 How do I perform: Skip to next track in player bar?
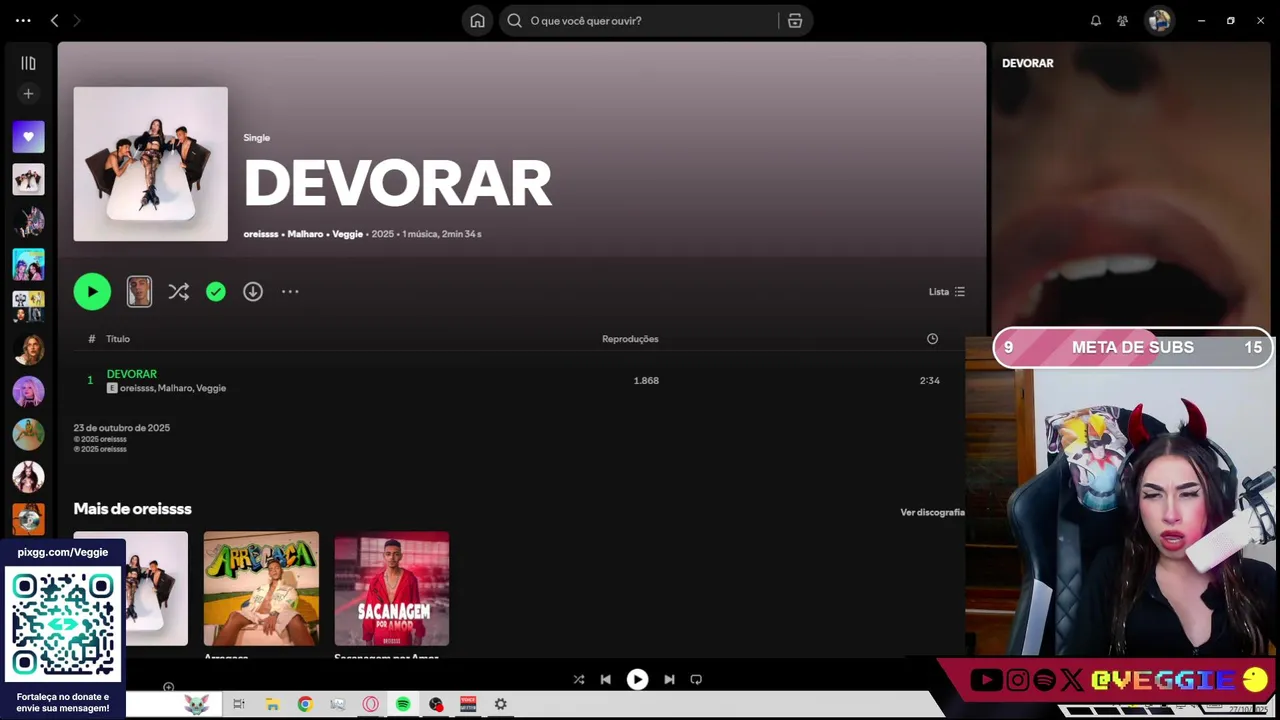point(669,679)
